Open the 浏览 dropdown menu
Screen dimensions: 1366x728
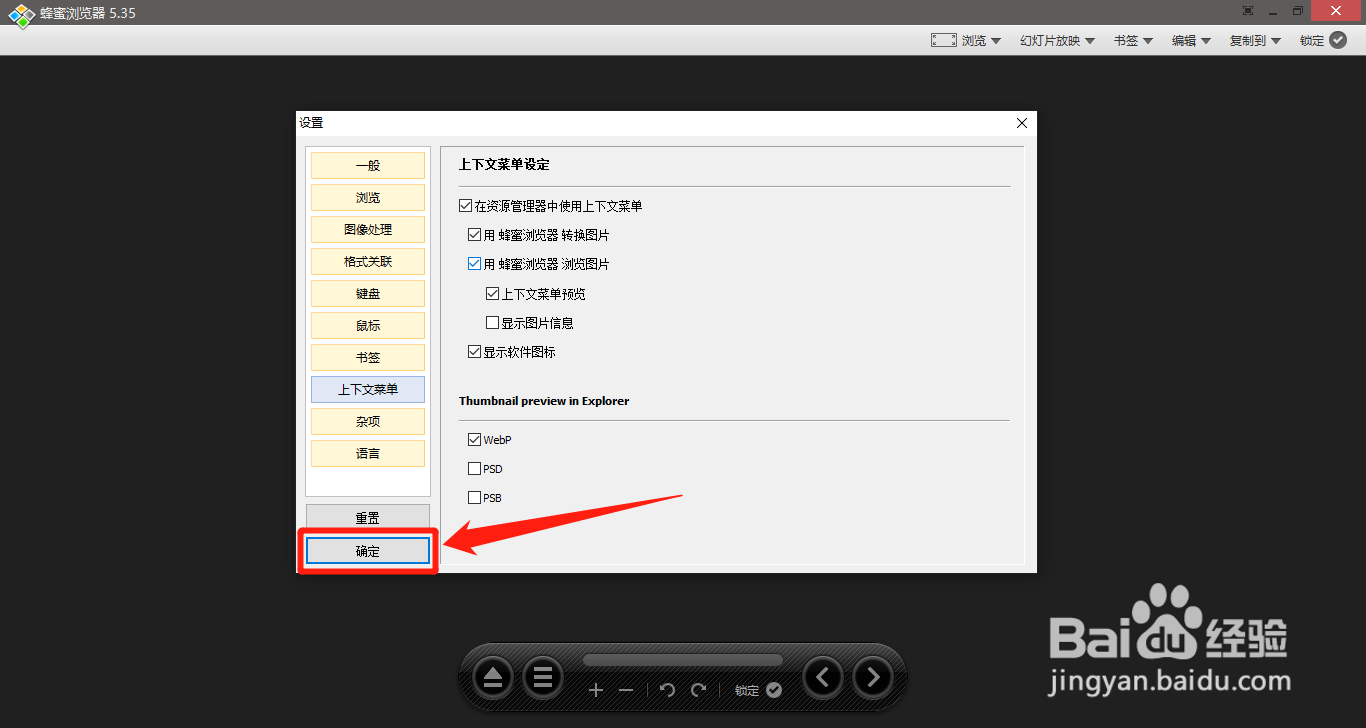[x=981, y=41]
